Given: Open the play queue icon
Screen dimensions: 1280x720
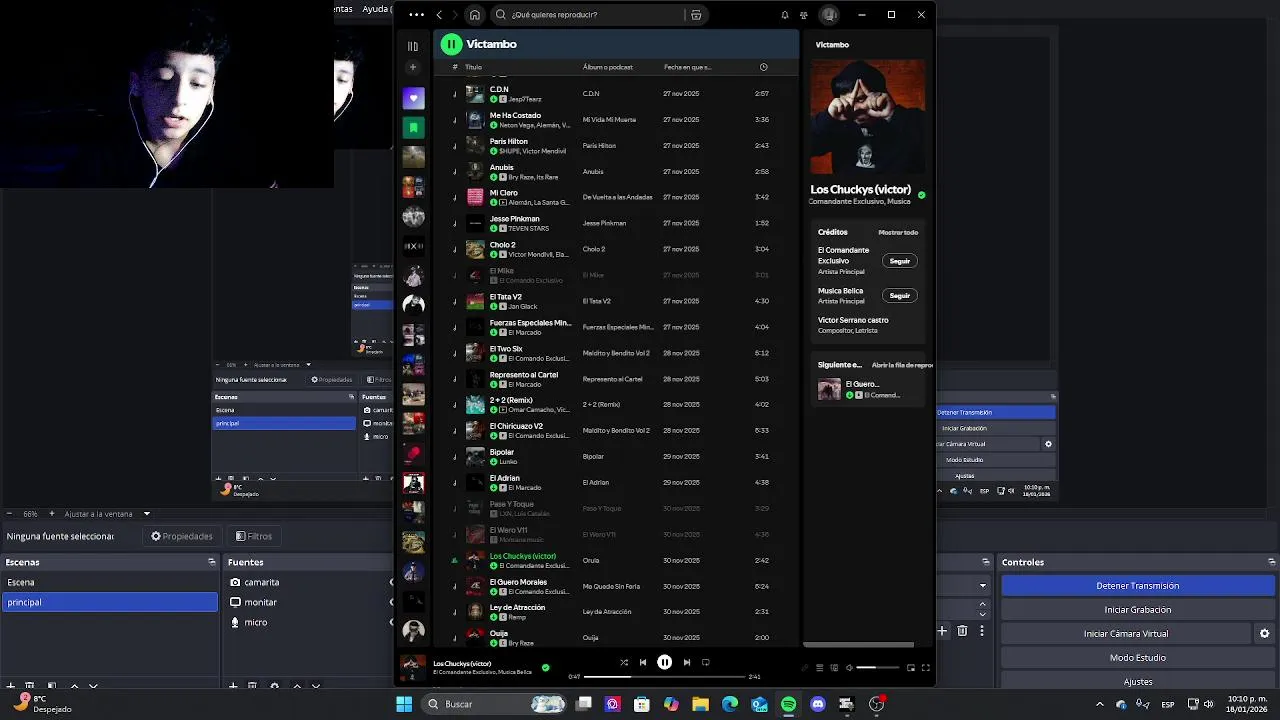Looking at the screenshot, I should 820,668.
